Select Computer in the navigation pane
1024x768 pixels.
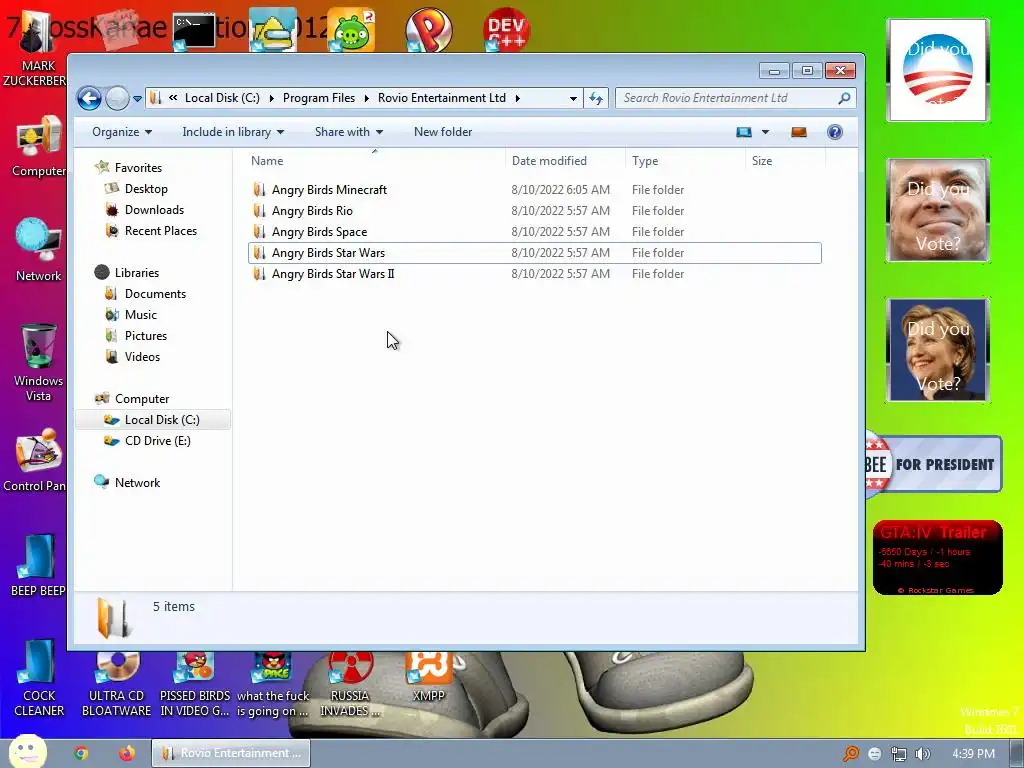(x=142, y=399)
